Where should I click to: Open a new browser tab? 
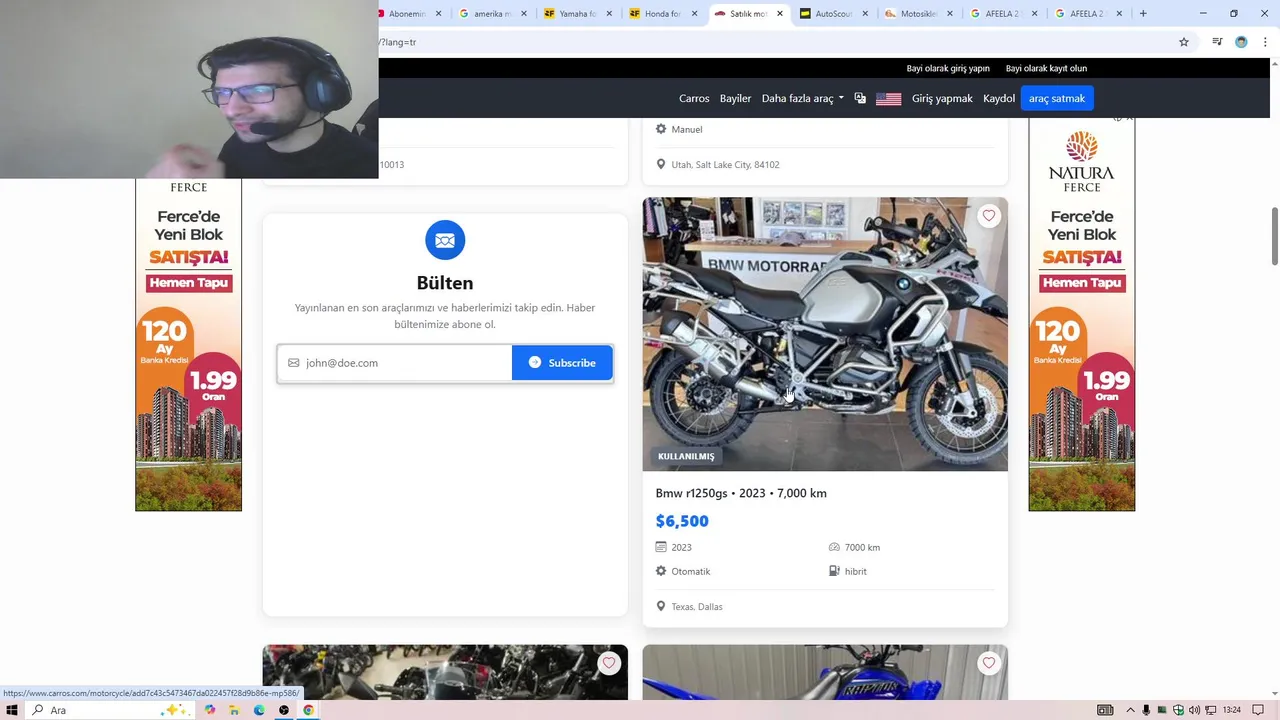[x=1143, y=14]
